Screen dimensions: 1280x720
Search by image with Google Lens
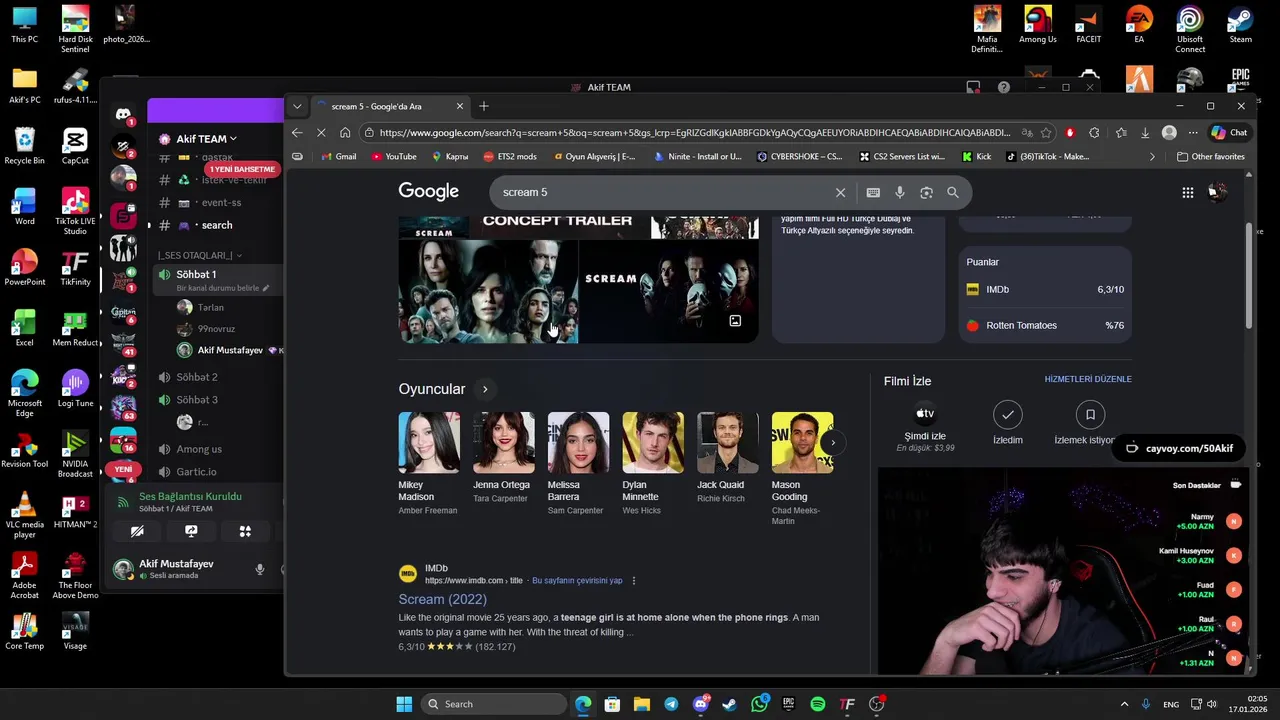(x=926, y=192)
